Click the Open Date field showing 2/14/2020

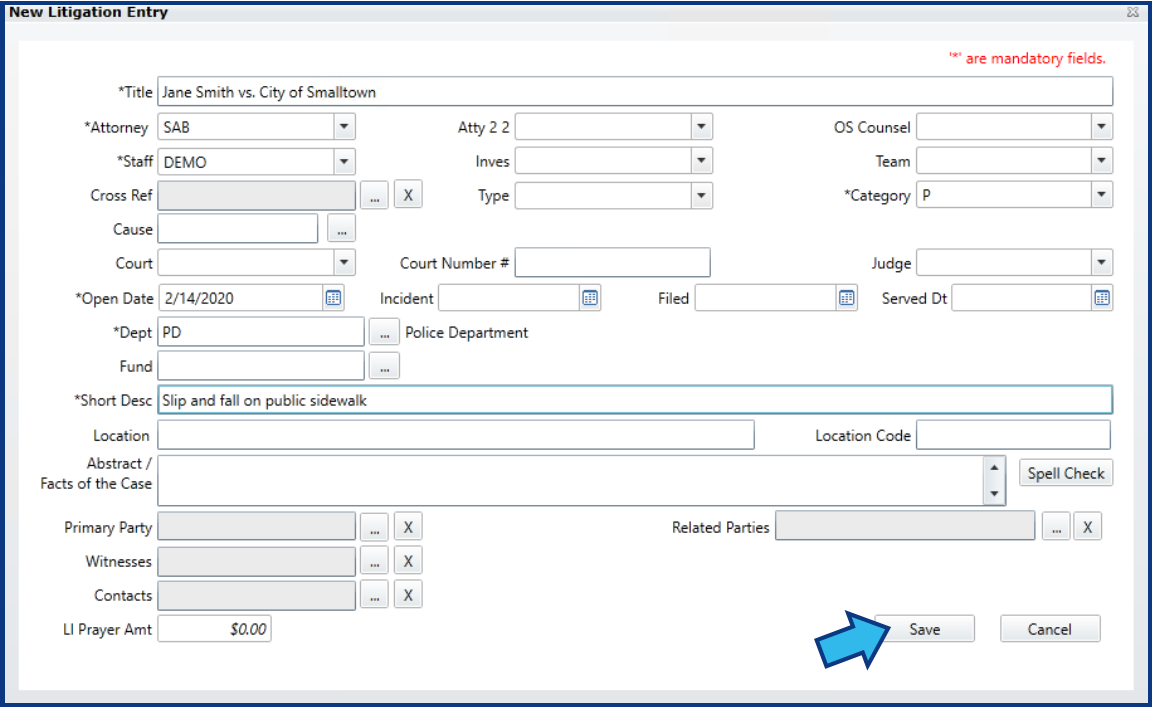tap(241, 298)
